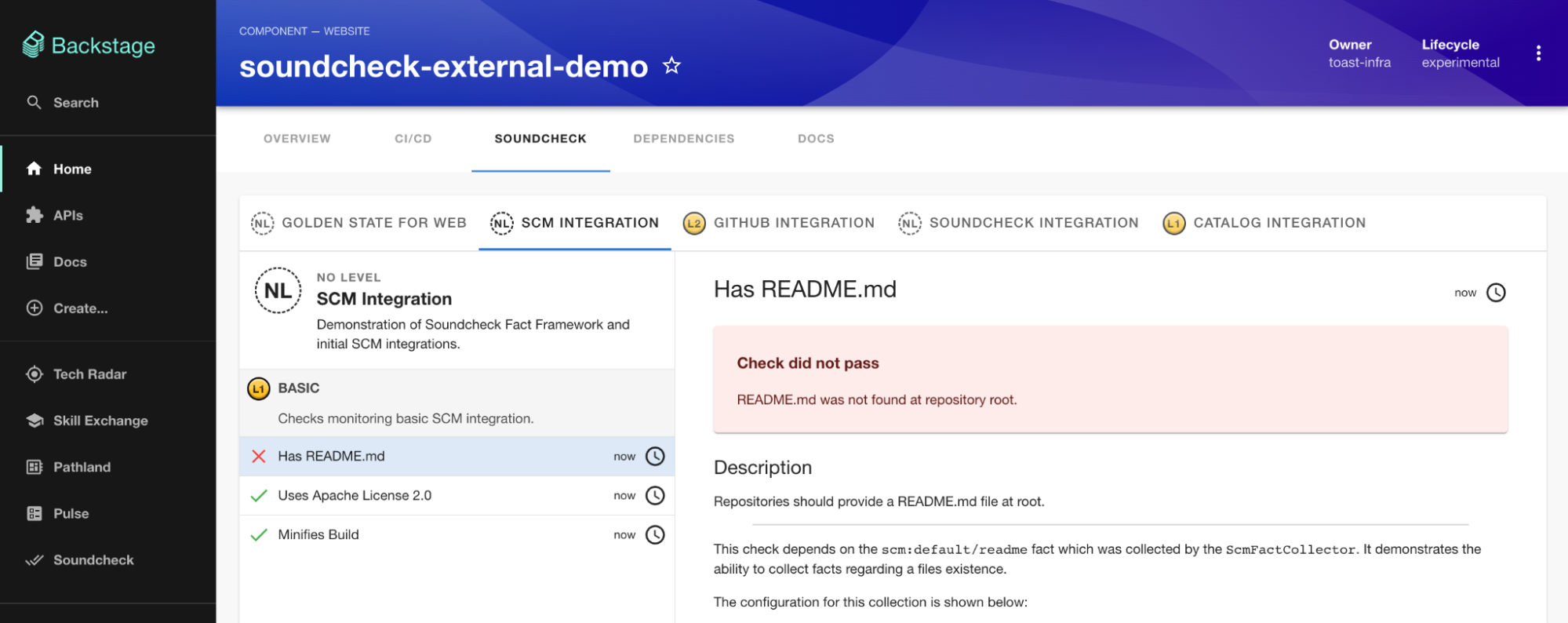Viewport: 1568px width, 623px height.
Task: Open Pathland sidebar icon
Action: pos(34,467)
